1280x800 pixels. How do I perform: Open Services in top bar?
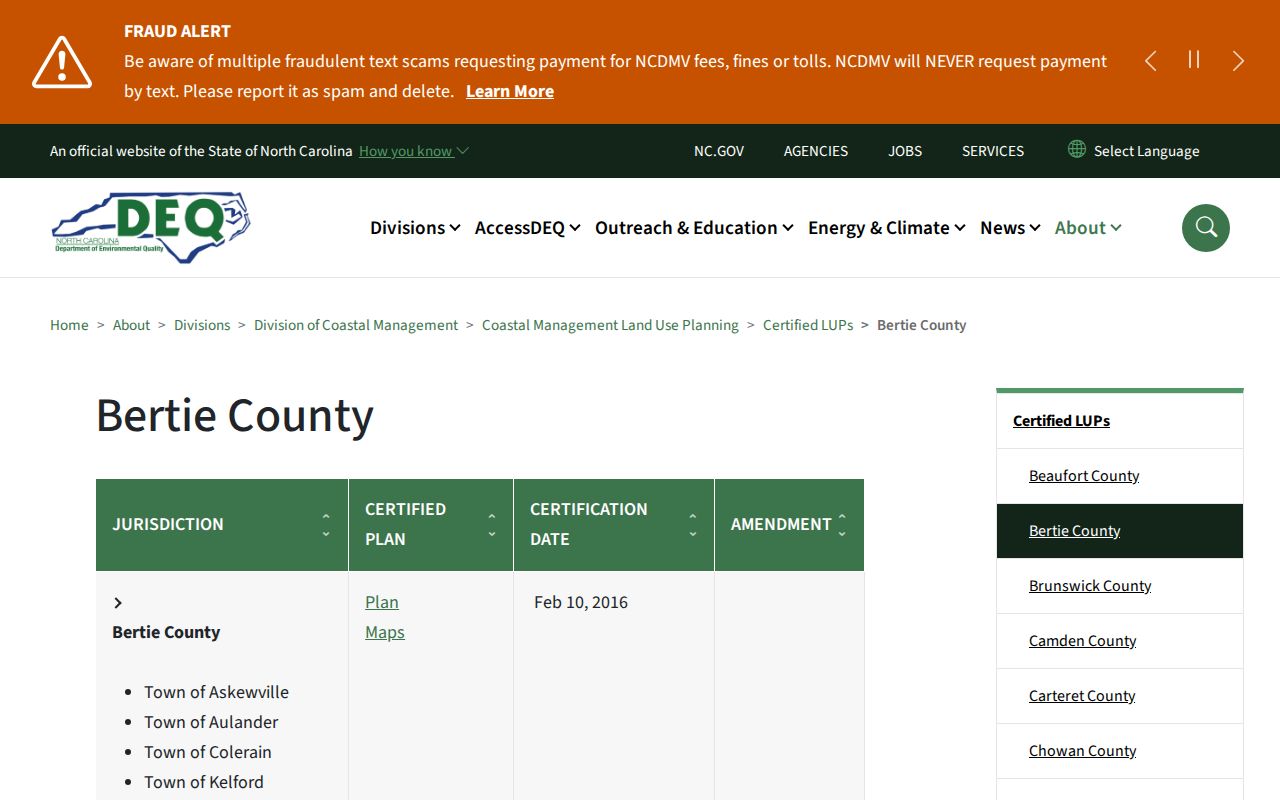[x=993, y=151]
